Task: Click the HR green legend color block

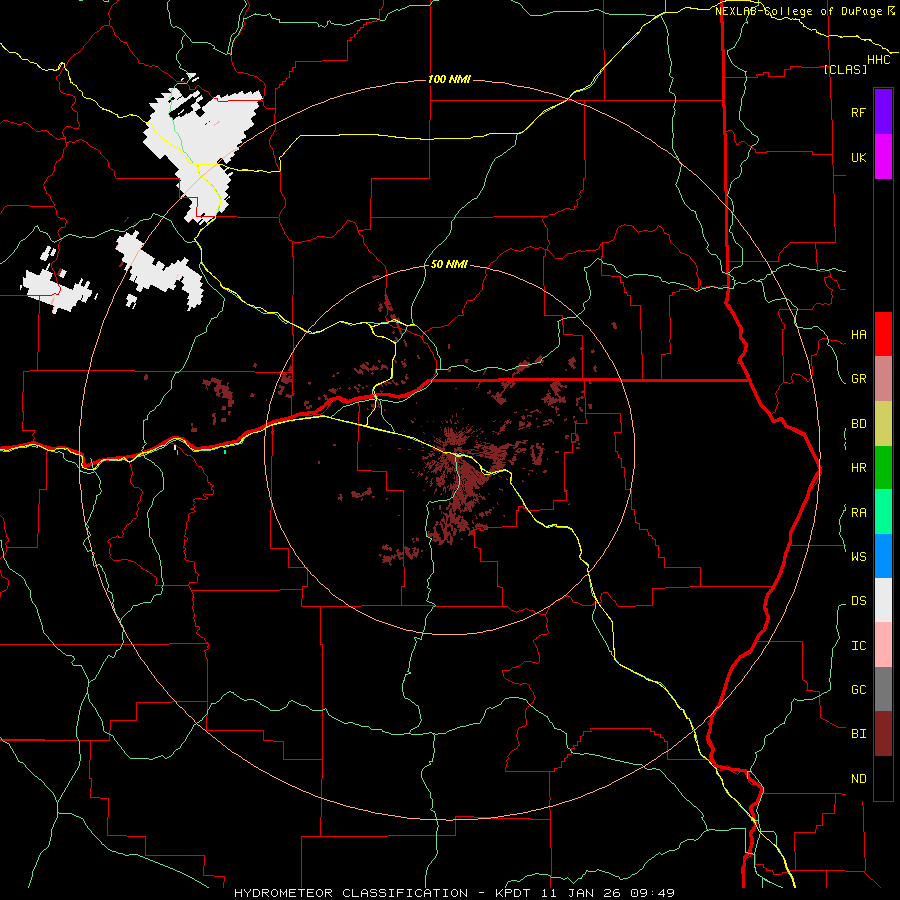Action: [x=883, y=468]
